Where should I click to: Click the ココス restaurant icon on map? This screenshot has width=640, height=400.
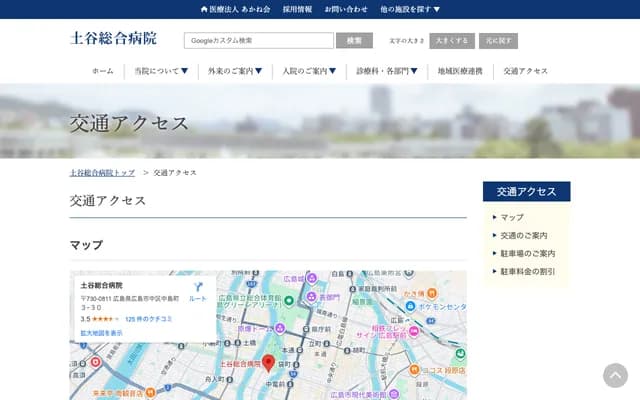tap(413, 370)
